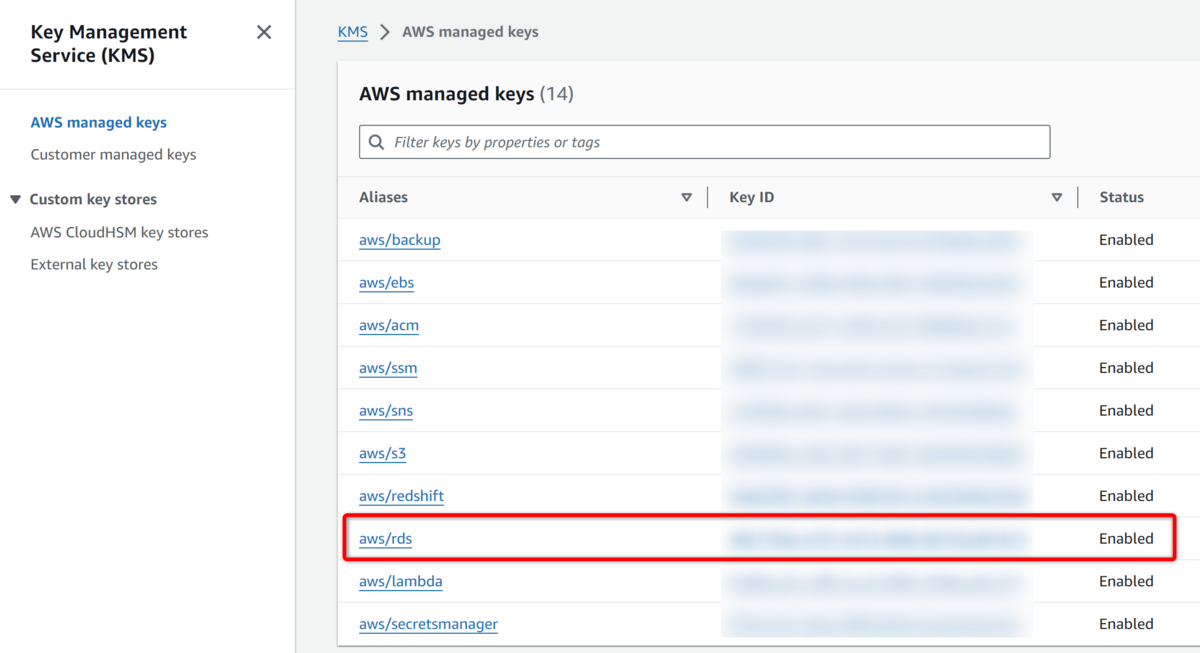Click Key Management Service (KMS) sidebar title
This screenshot has width=1200, height=653.
(108, 44)
